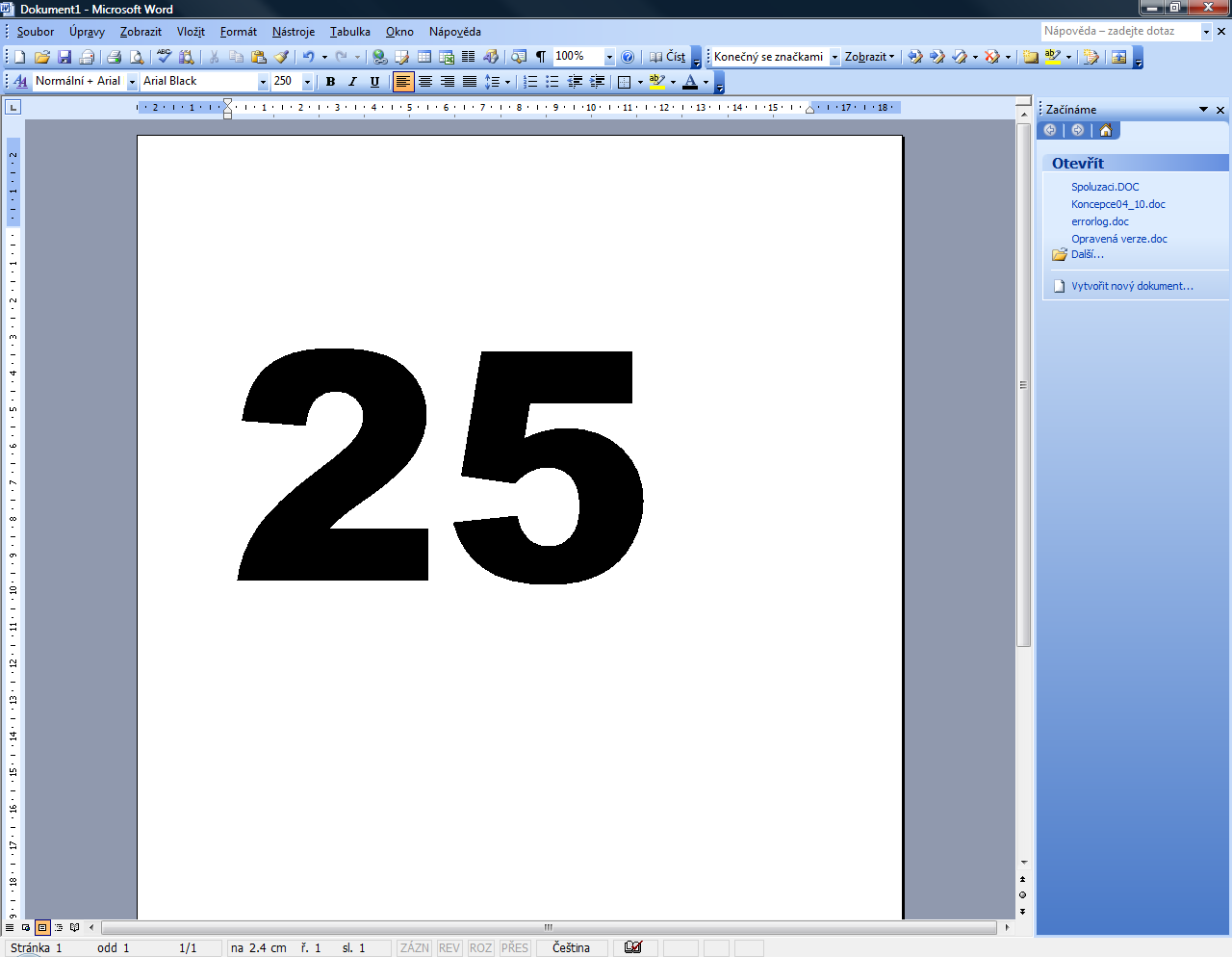Image resolution: width=1232 pixels, height=957 pixels.
Task: Open the Document Map icon
Action: (519, 57)
